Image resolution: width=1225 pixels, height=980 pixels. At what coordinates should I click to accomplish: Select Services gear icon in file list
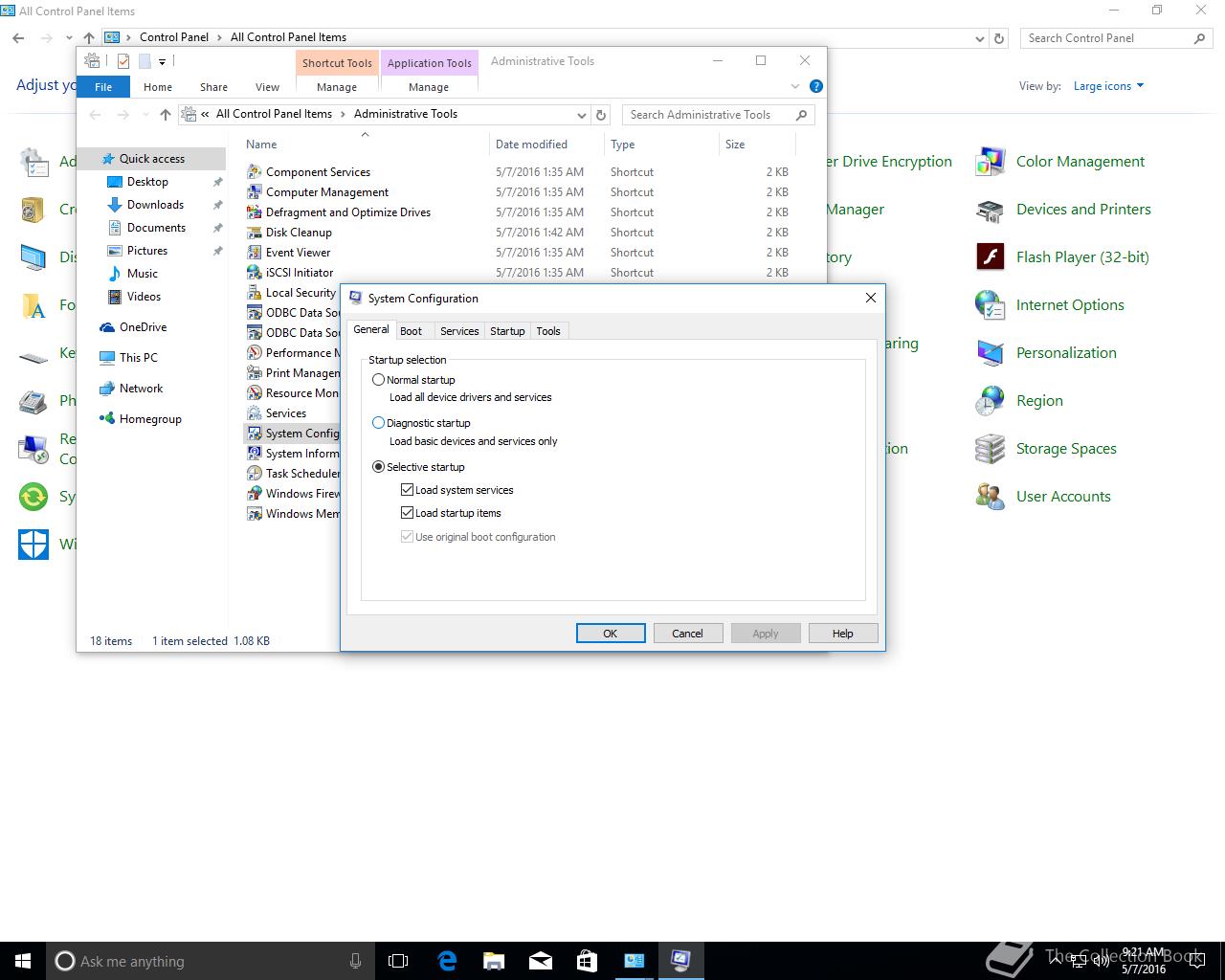click(254, 413)
